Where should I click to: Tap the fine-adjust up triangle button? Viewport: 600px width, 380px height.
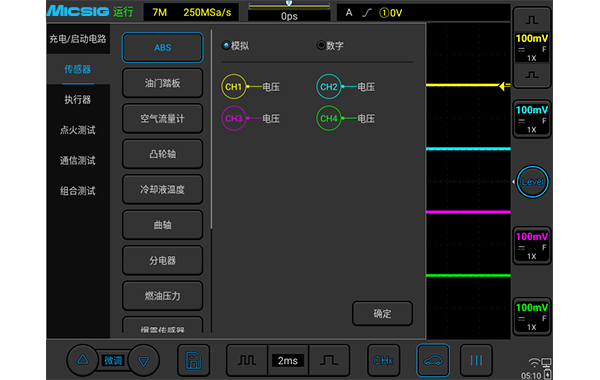[x=83, y=360]
